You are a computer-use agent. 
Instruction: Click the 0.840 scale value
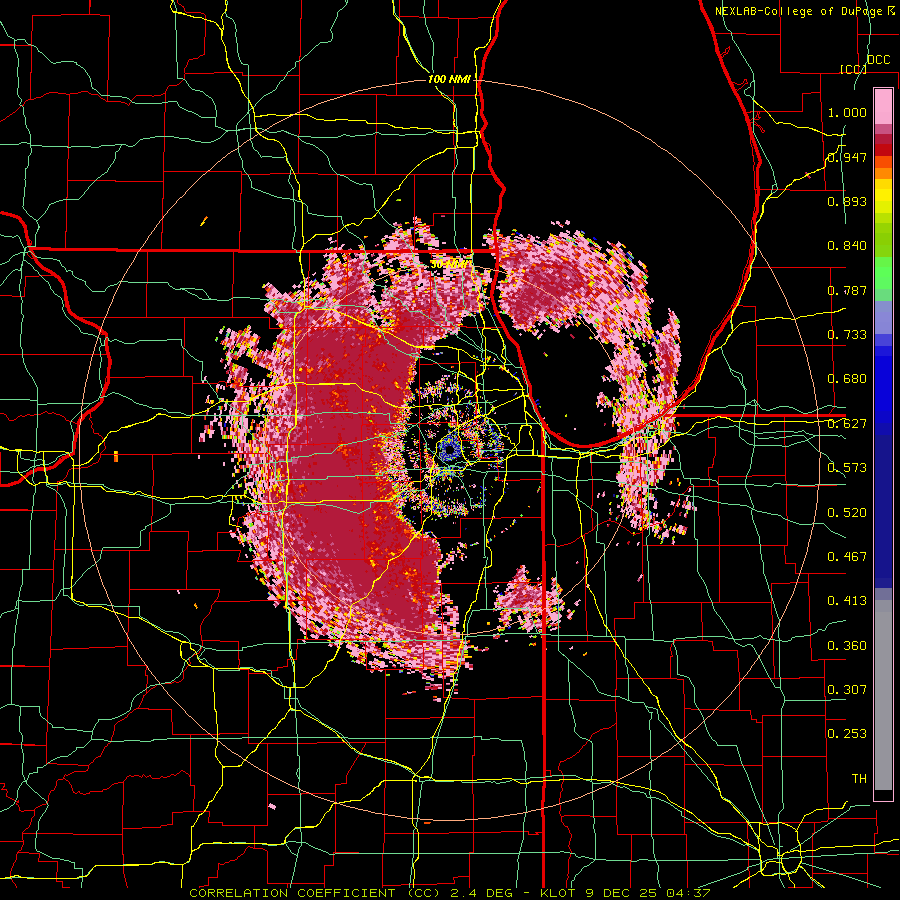[x=847, y=246]
